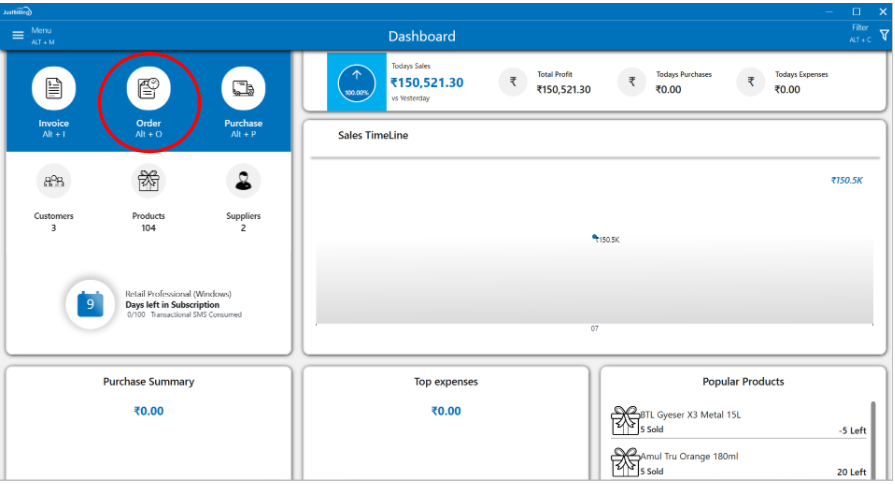
Task: Open the Top expenses card
Action: [x=446, y=382]
